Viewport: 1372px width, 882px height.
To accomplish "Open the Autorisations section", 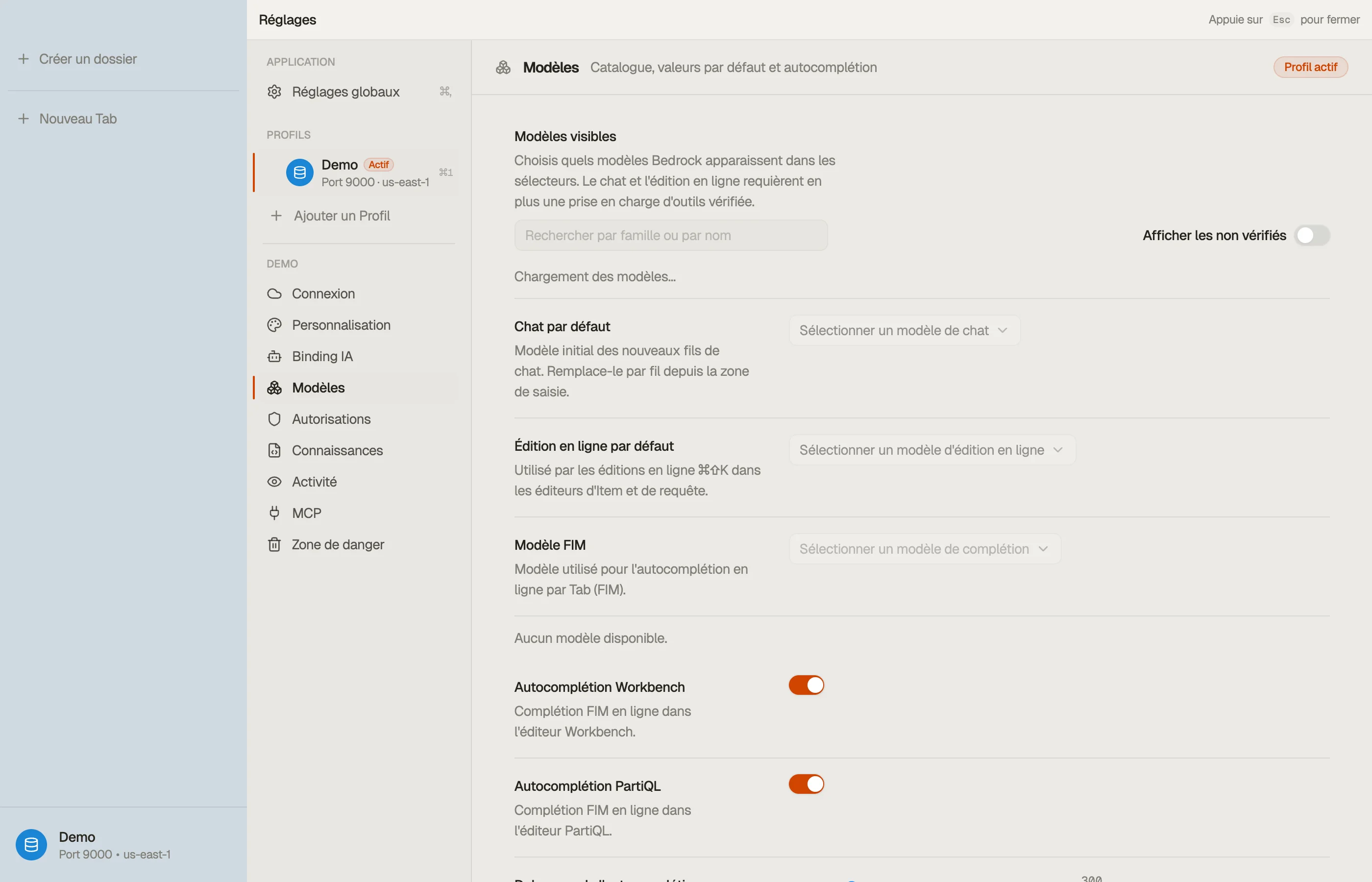I will (x=359, y=419).
